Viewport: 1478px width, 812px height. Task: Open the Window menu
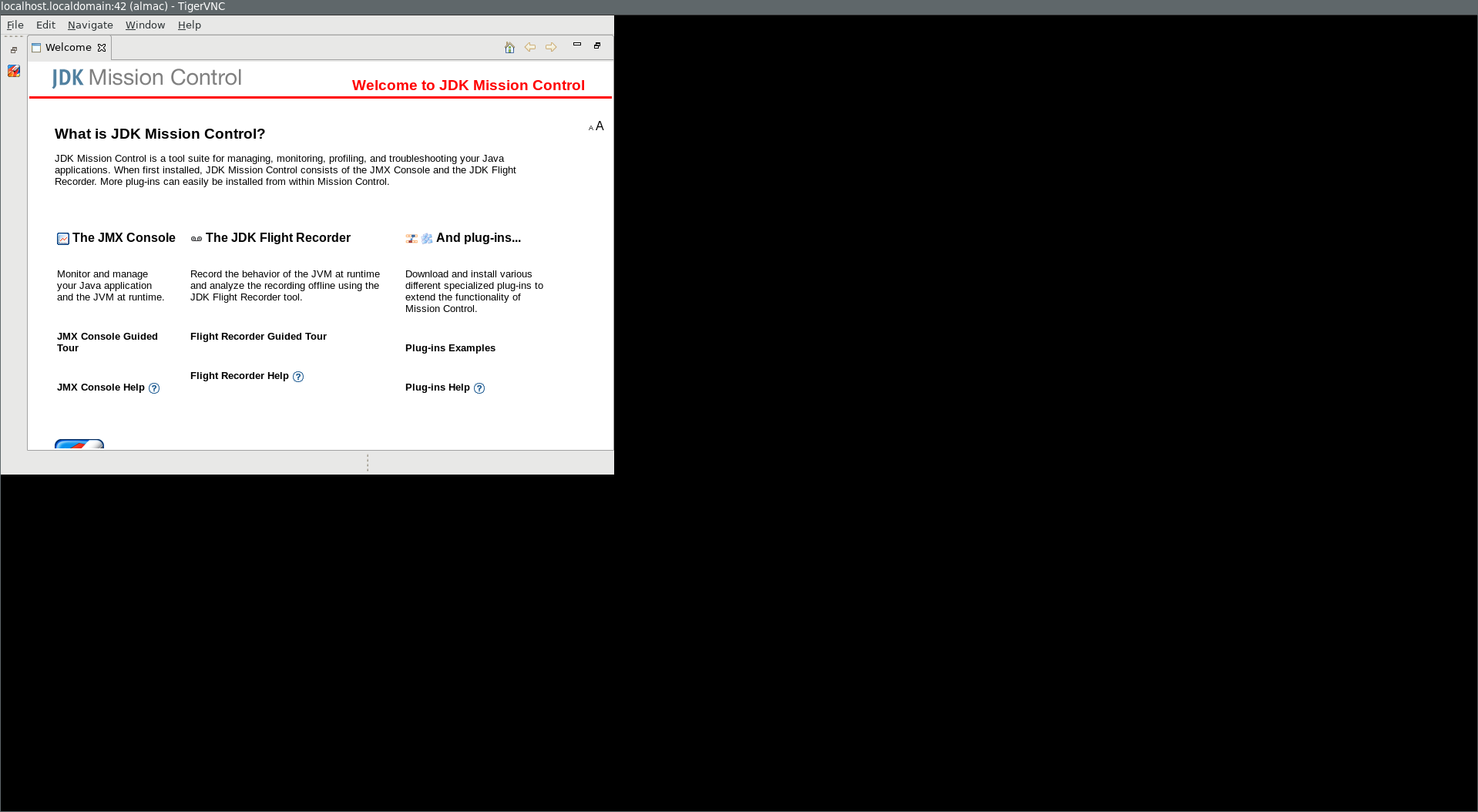(145, 25)
